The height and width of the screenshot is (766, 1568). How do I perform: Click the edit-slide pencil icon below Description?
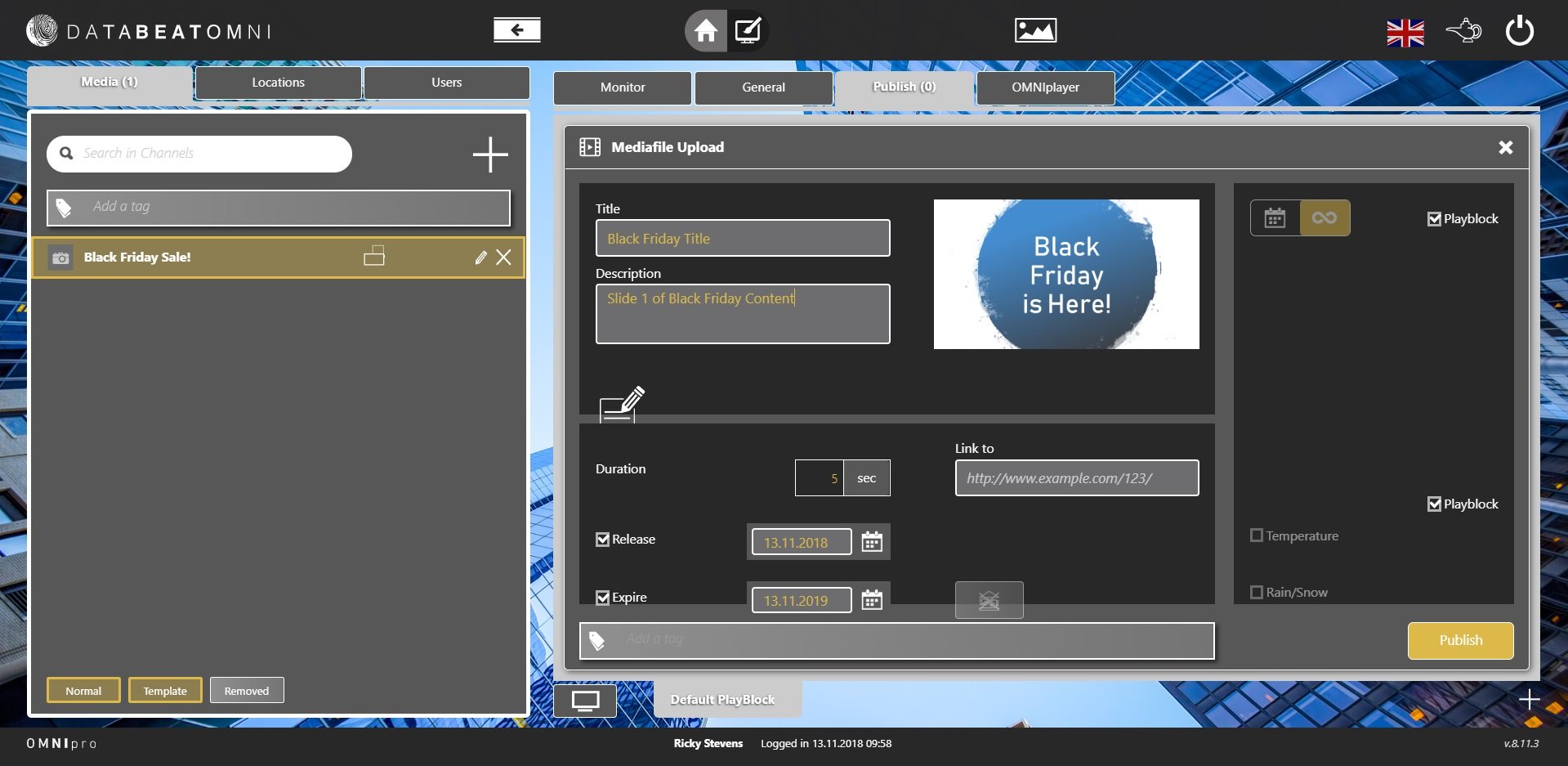pyautogui.click(x=622, y=404)
